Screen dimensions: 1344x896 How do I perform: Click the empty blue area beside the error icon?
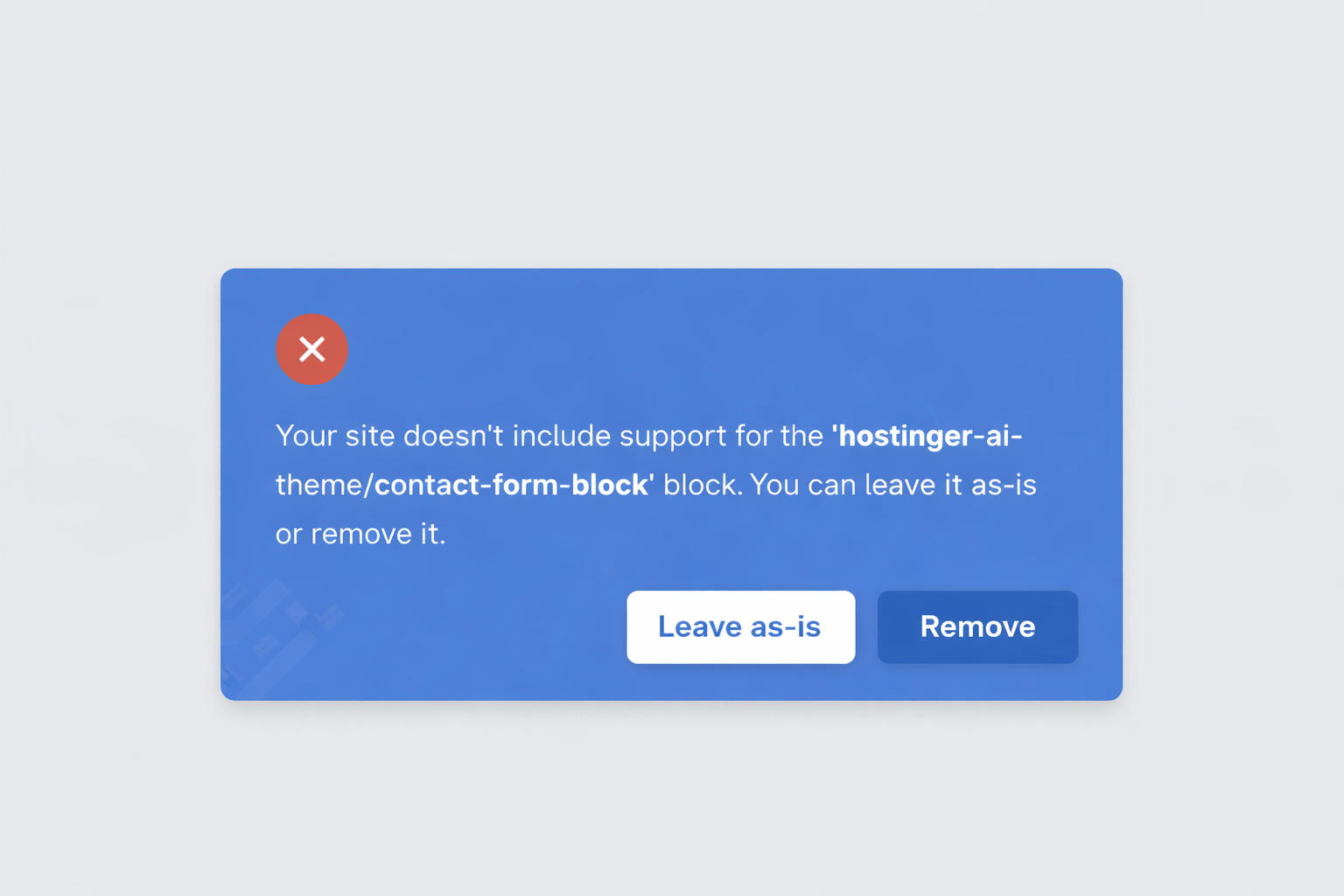[700, 349]
